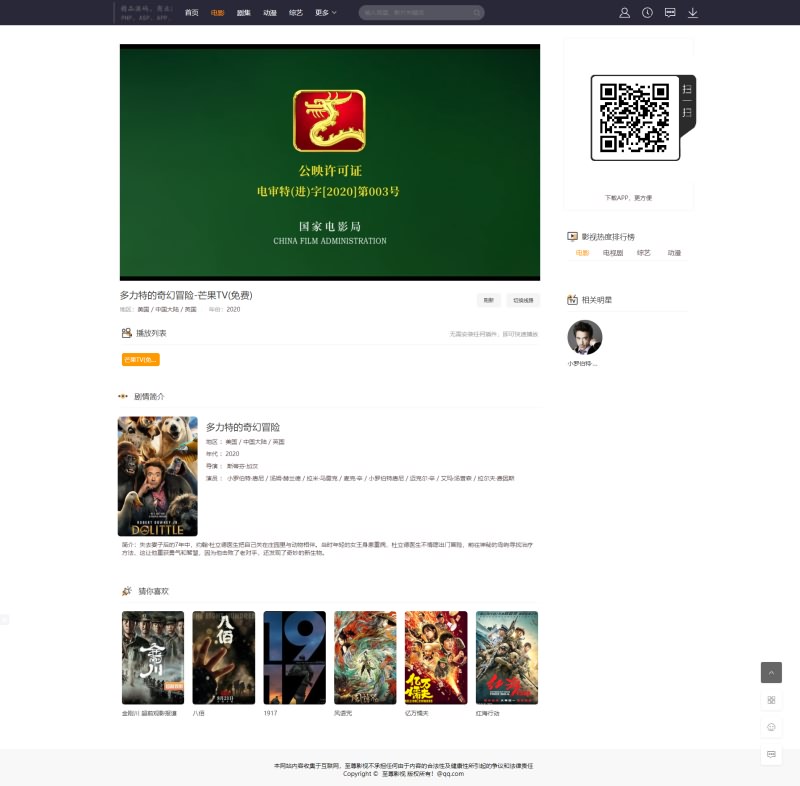The width and height of the screenshot is (800, 786).
Task: Click the Dolittle movie poster
Action: (158, 476)
